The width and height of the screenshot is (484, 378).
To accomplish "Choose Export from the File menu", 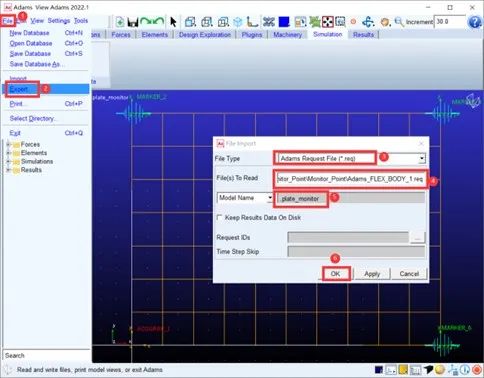I will pyautogui.click(x=46, y=89).
